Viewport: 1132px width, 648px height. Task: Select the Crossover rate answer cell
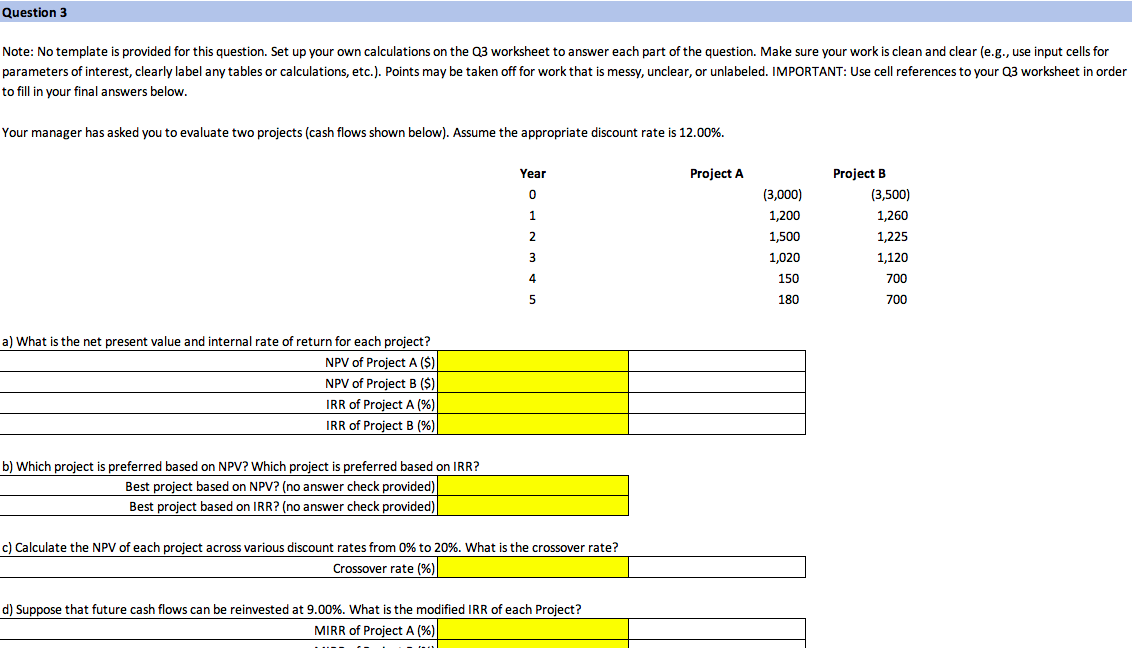(533, 568)
